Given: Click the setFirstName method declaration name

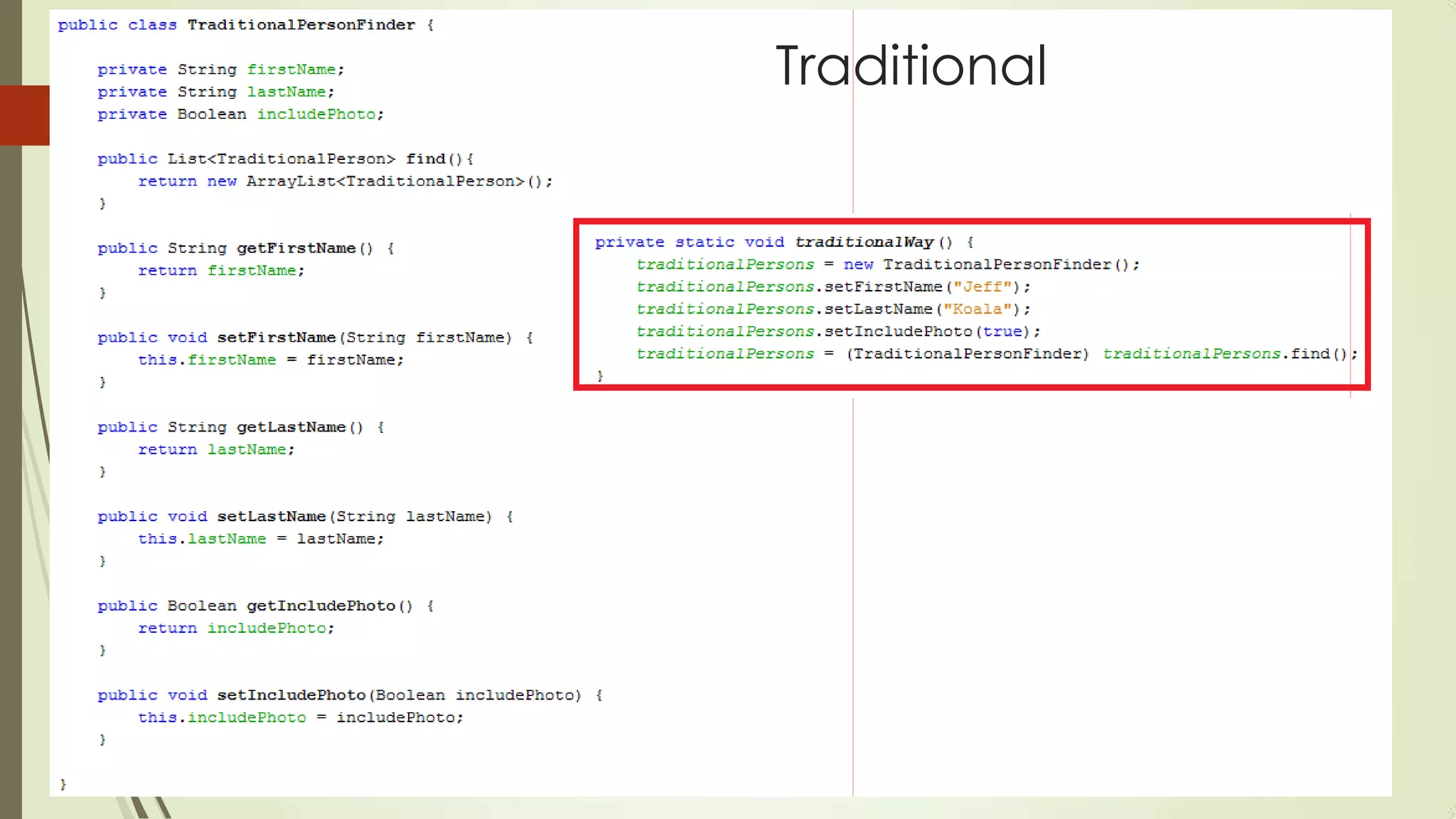Looking at the screenshot, I should (276, 338).
